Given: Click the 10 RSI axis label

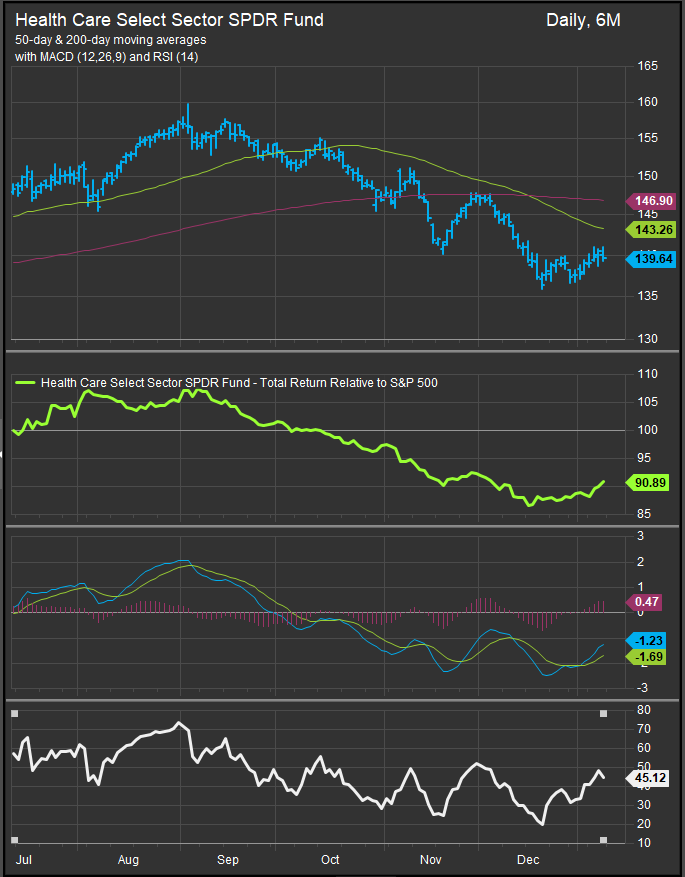Looking at the screenshot, I should (x=644, y=843).
